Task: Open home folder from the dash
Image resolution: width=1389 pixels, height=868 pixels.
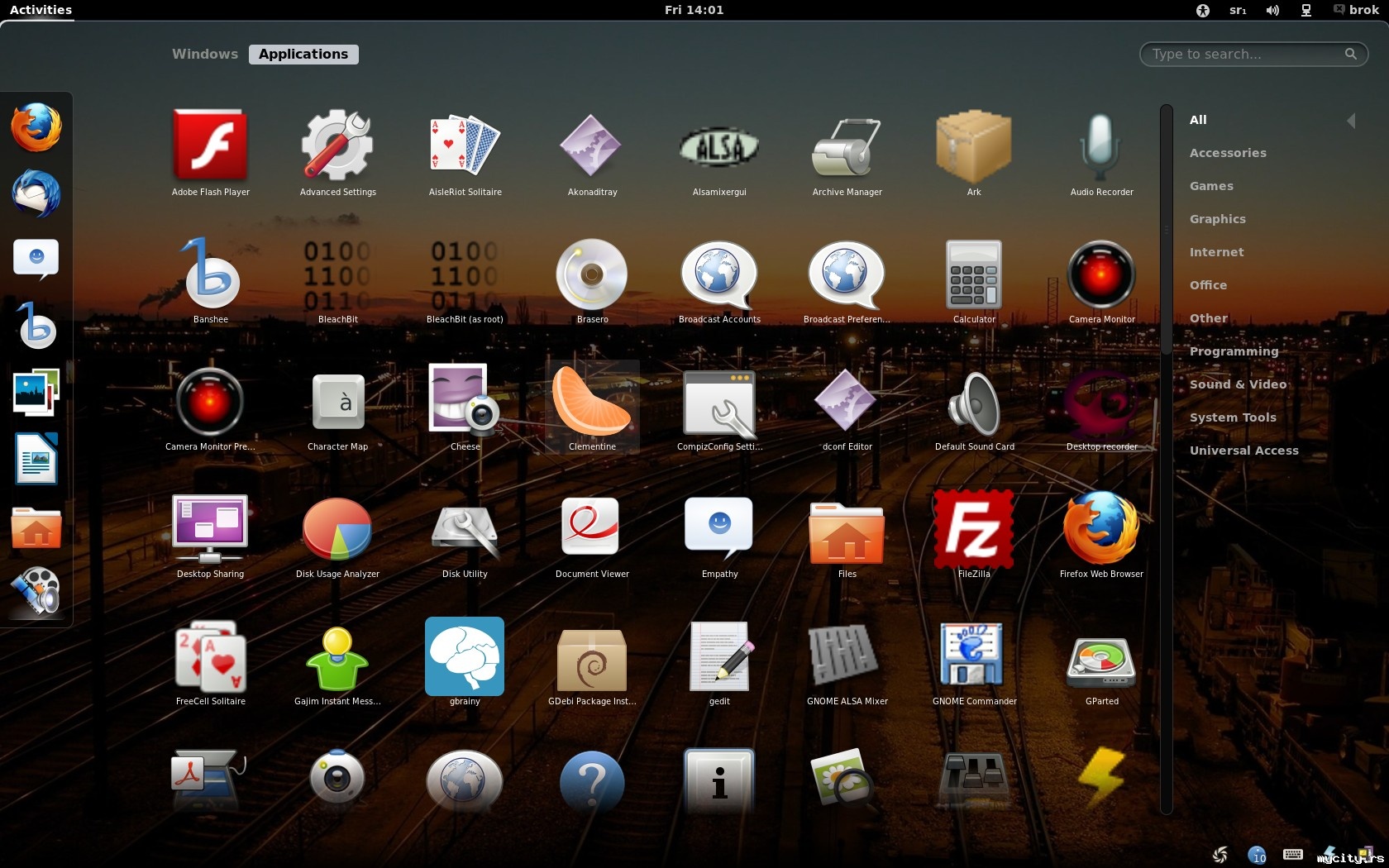Action: 36,527
